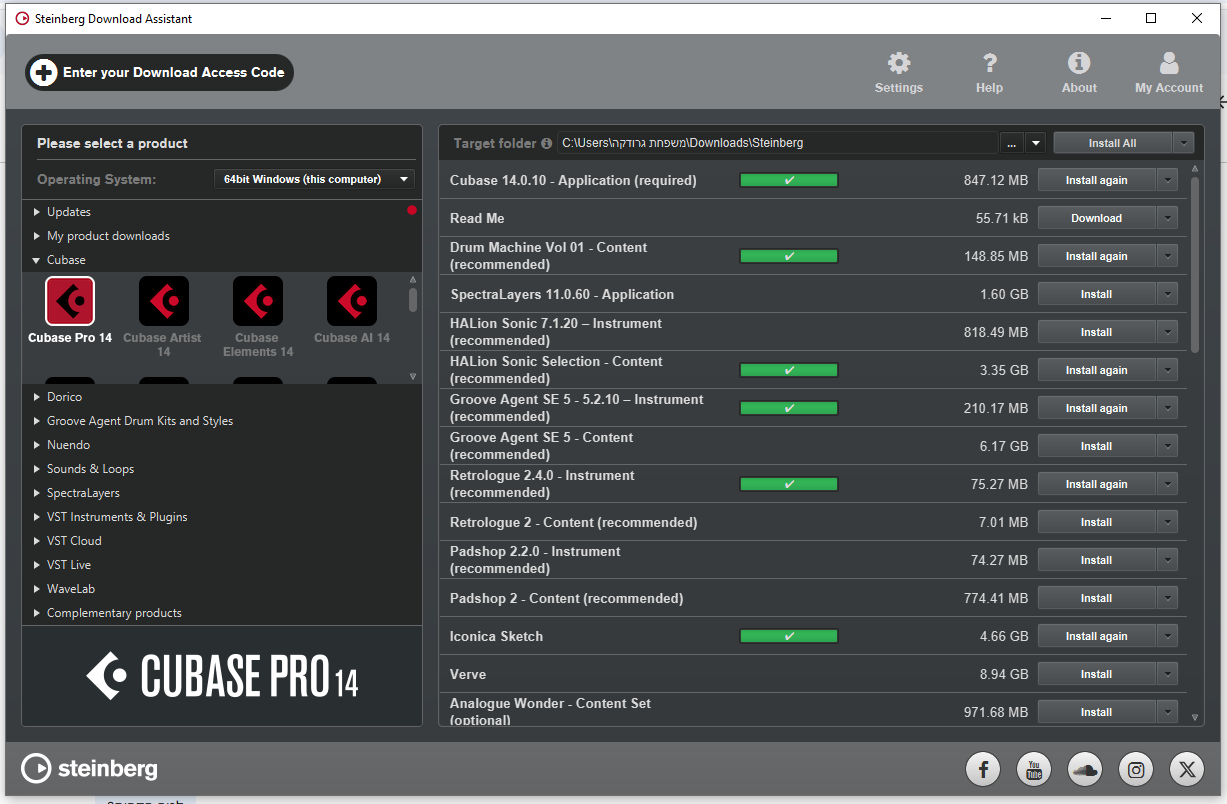
Task: Click Install again for Iconica Sketch
Action: point(1097,636)
